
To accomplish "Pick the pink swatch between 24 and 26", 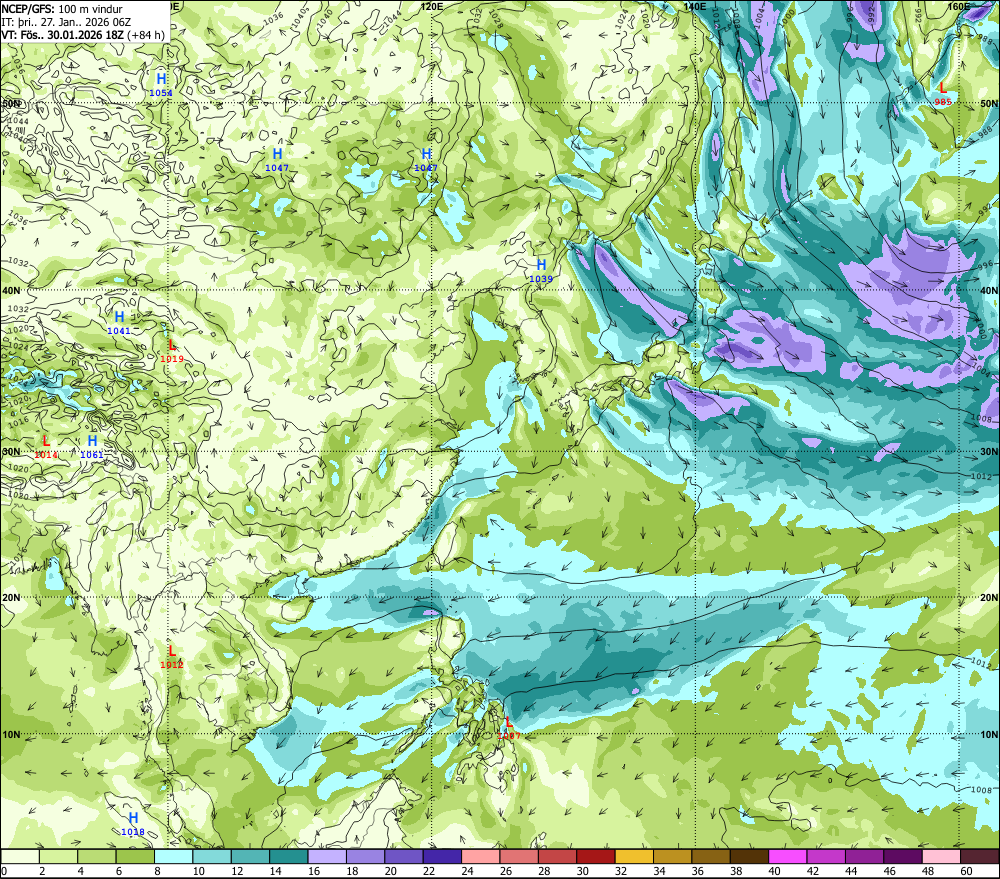I will pos(481,856).
